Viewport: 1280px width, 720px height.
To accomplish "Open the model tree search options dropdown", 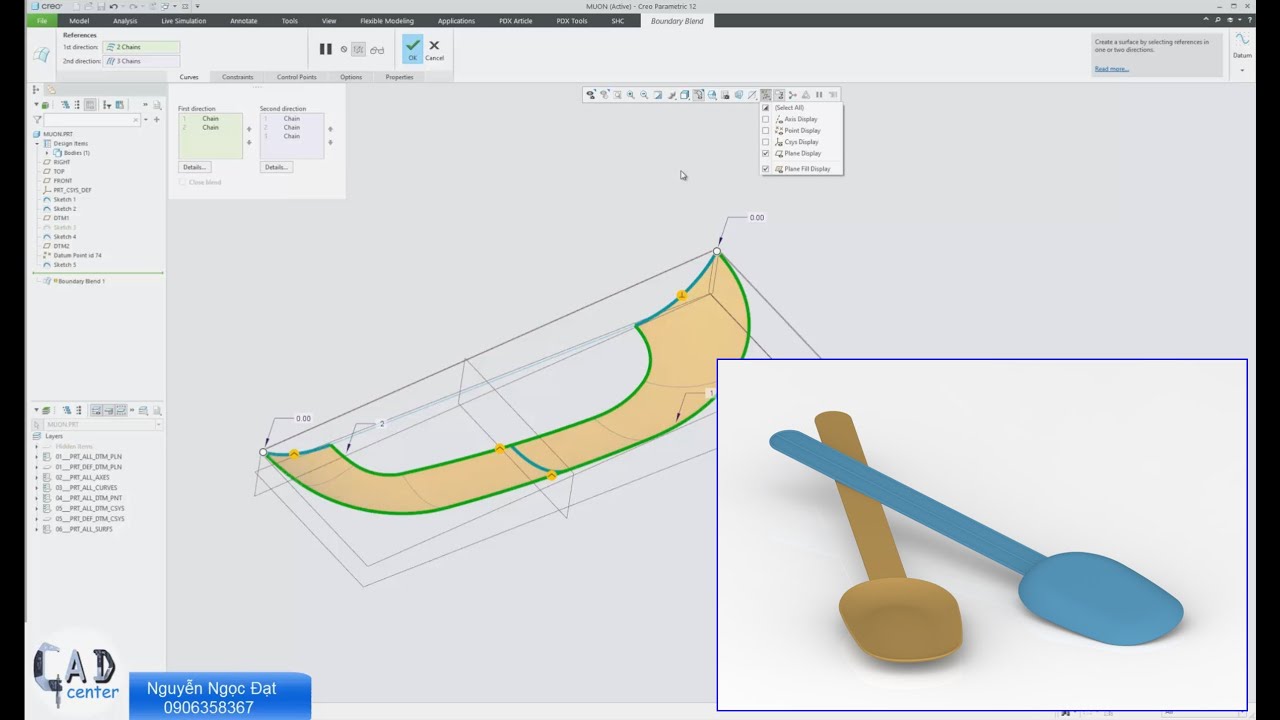I will [146, 119].
